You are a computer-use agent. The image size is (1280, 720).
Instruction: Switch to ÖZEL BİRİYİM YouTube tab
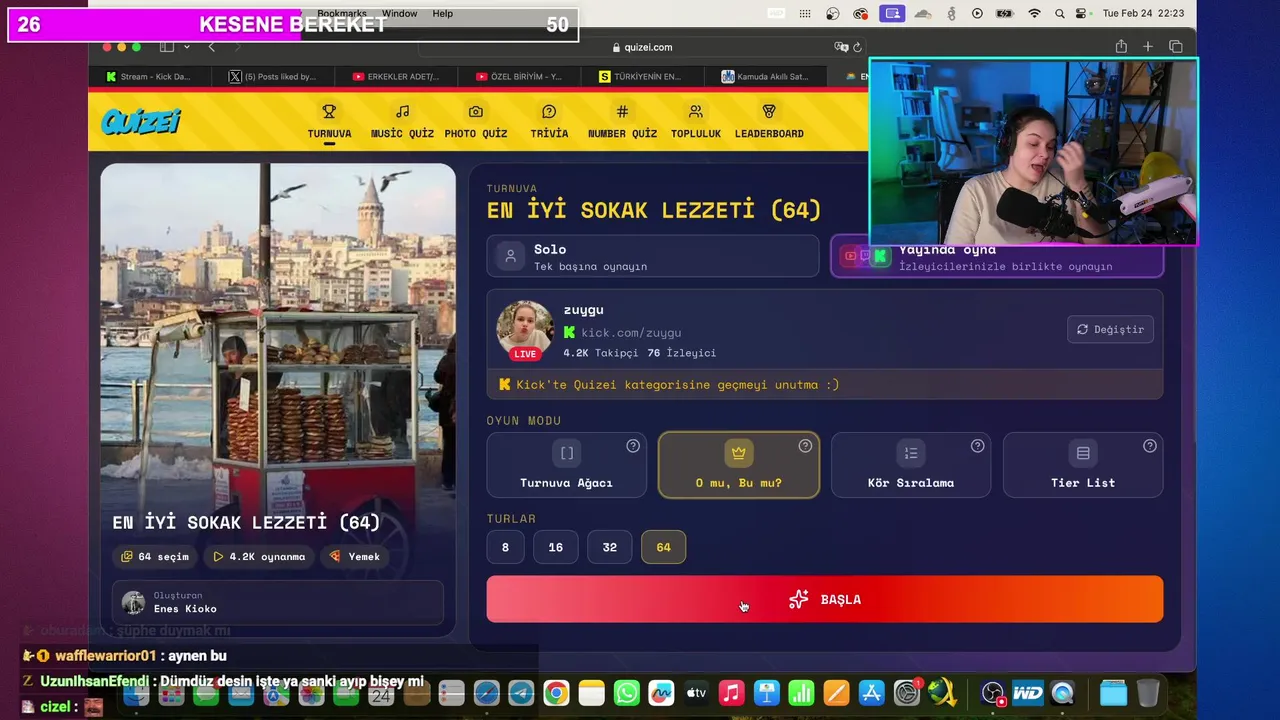coord(519,76)
